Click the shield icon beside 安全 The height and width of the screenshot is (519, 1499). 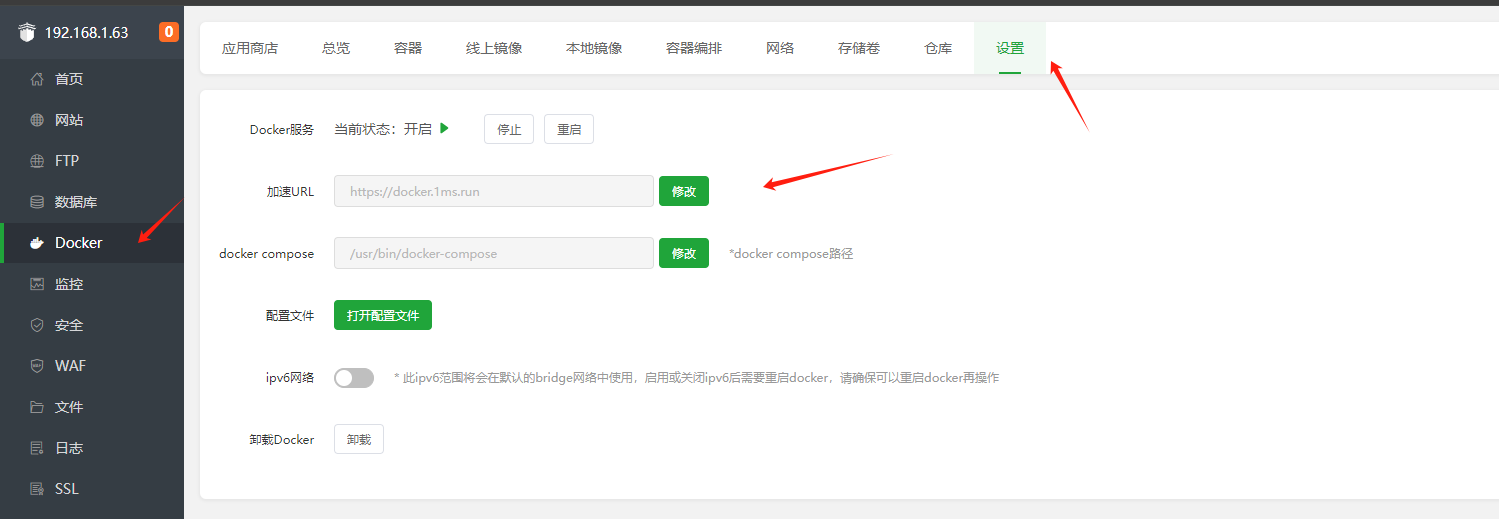tap(37, 325)
